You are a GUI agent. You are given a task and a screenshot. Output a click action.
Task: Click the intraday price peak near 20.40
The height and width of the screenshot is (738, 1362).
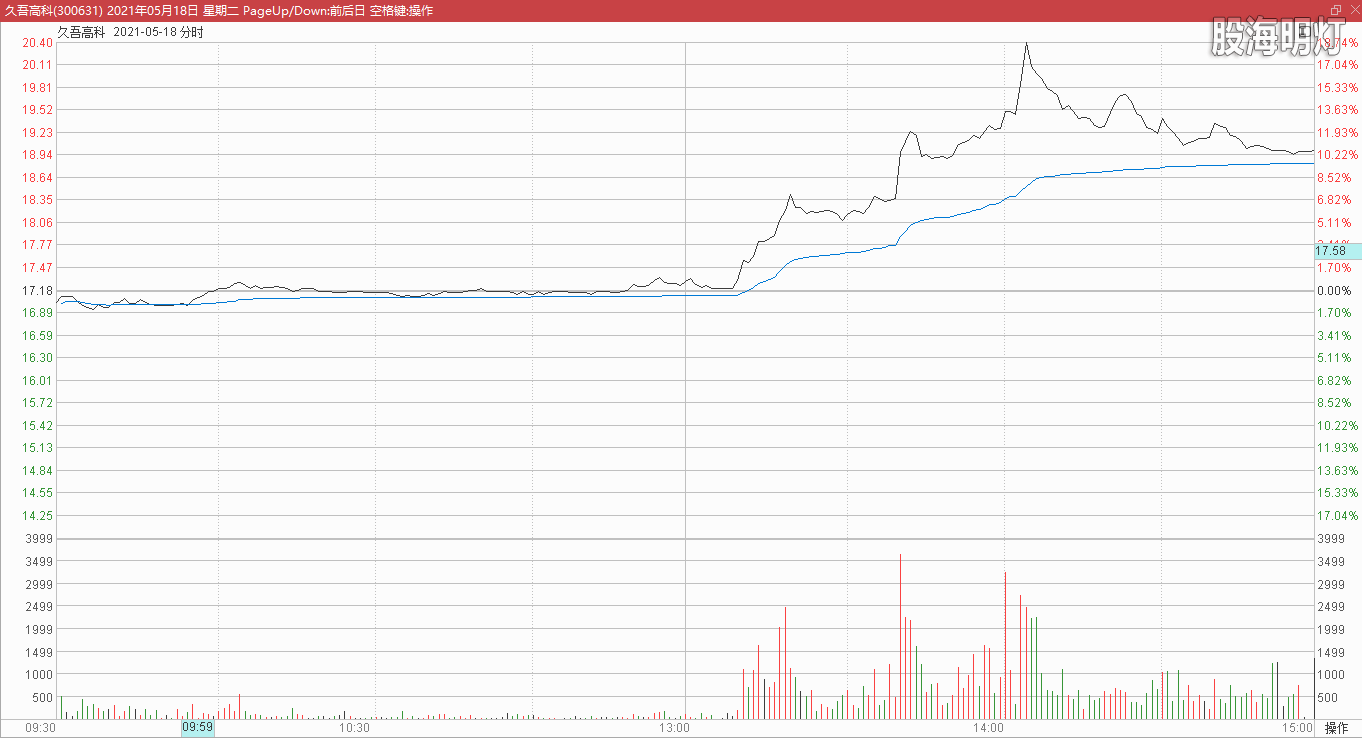pos(1026,44)
